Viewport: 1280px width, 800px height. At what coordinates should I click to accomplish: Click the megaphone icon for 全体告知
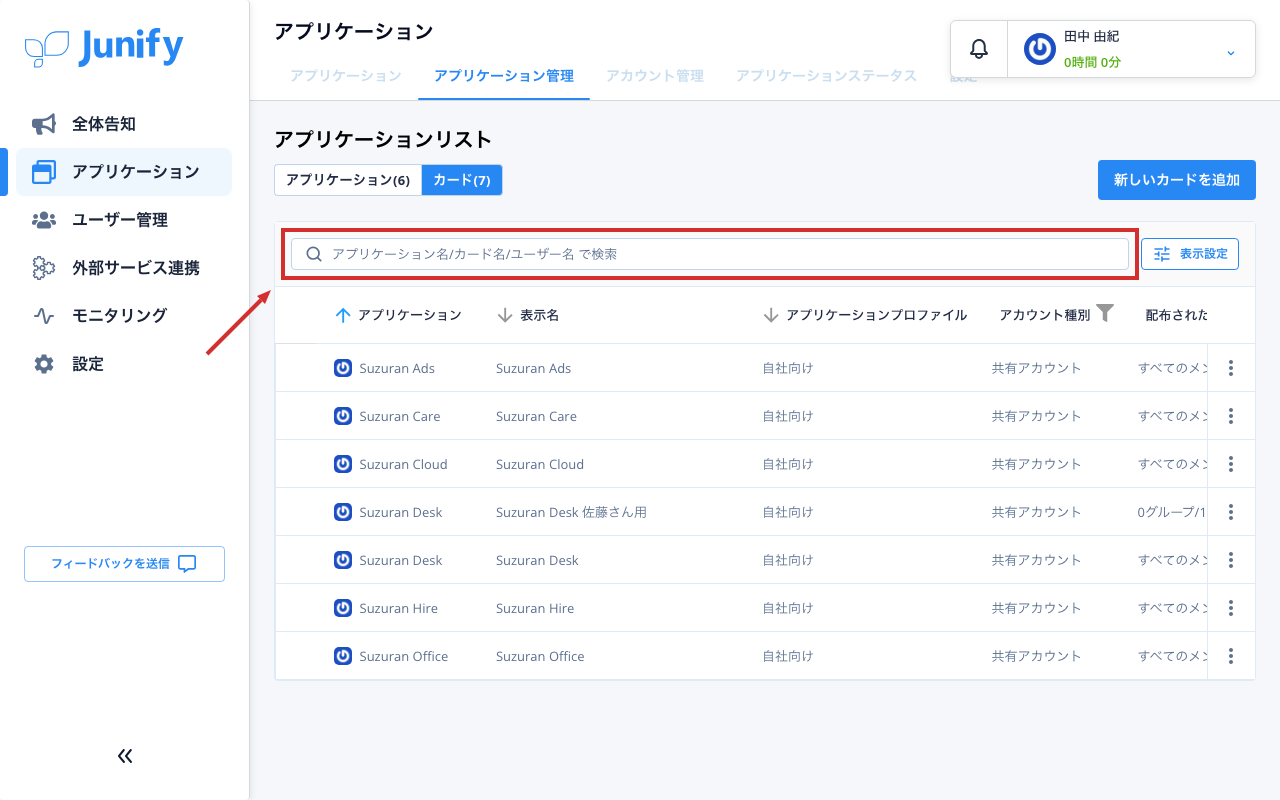[x=44, y=124]
